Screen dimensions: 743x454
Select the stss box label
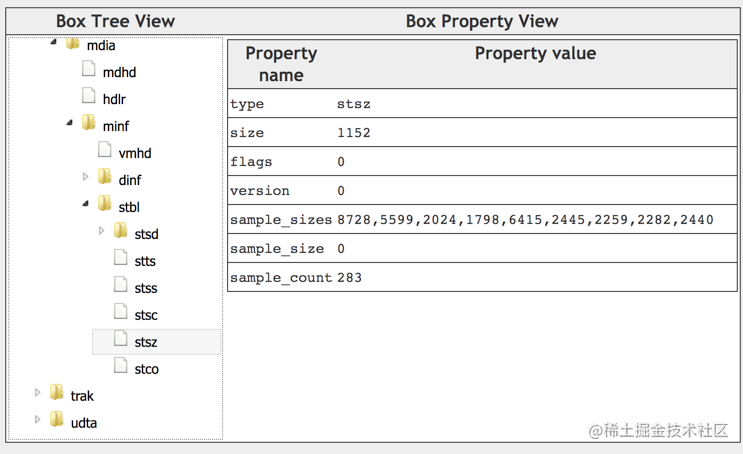(x=146, y=289)
